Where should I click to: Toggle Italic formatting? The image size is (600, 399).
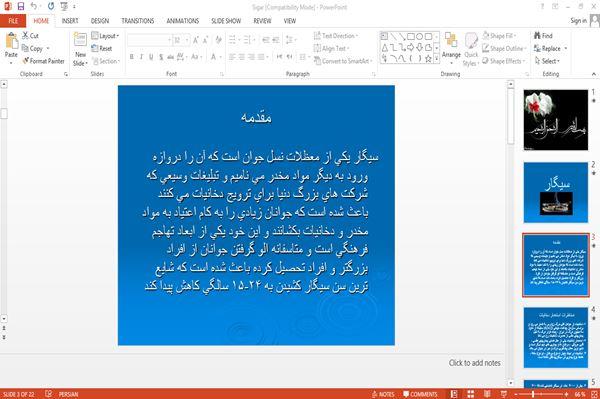pyautogui.click(x=141, y=57)
